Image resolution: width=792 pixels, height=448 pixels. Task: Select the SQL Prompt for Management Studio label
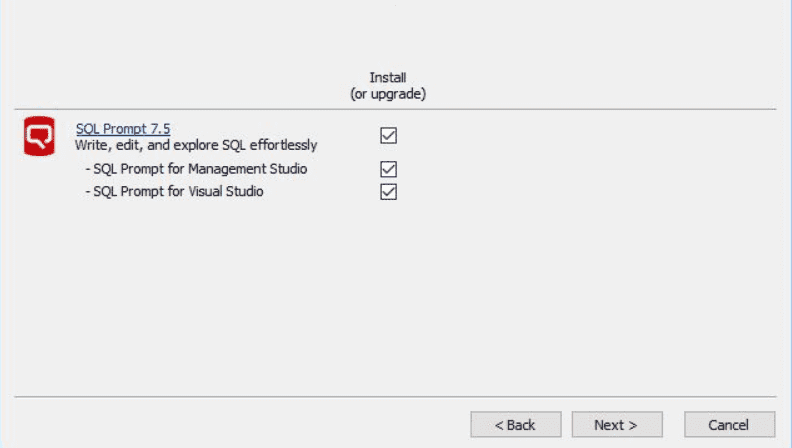[x=200, y=169]
